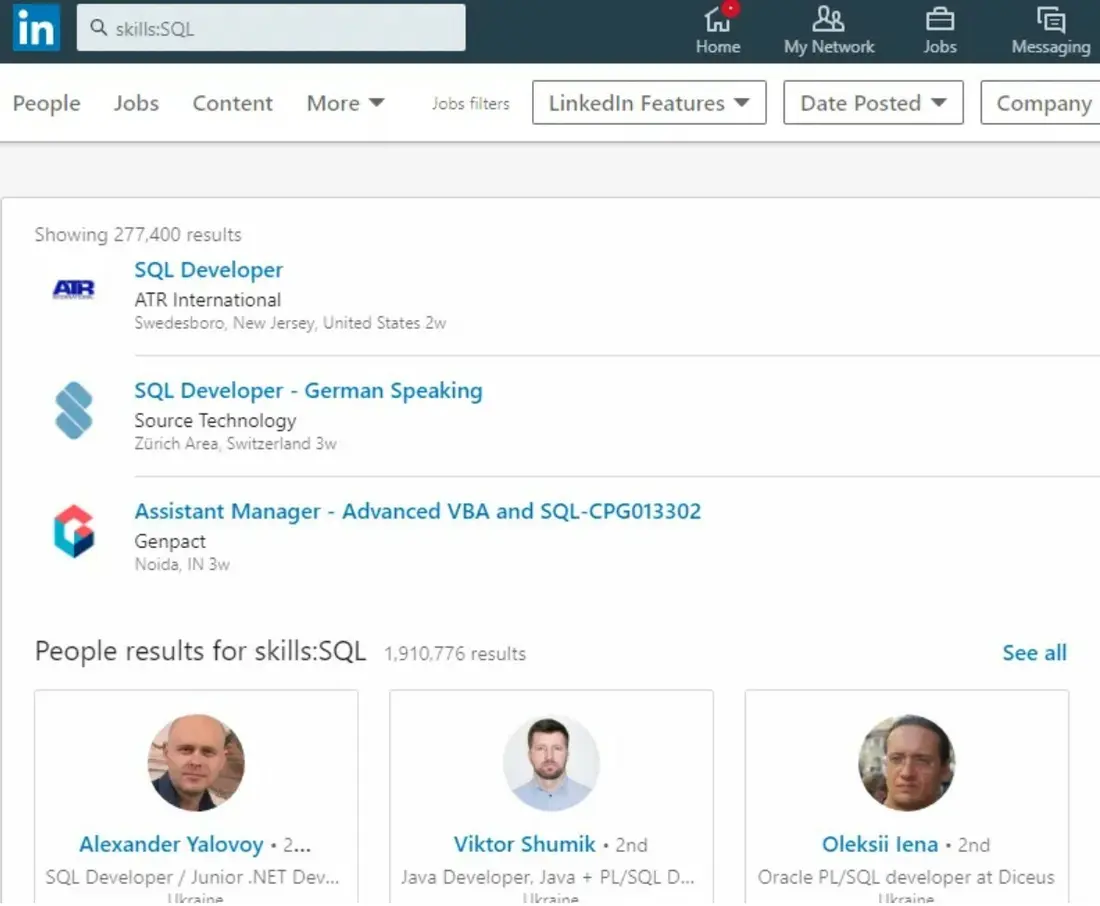Viewport: 1100px width, 906px height.
Task: Click 'Java Developer, Java + PL/SQL D...' headline
Action: pos(548,877)
